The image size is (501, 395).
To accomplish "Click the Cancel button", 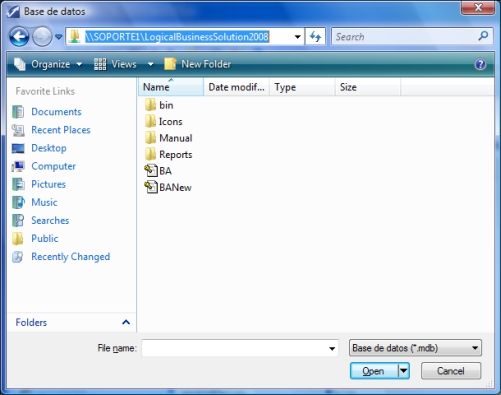I will tap(451, 371).
